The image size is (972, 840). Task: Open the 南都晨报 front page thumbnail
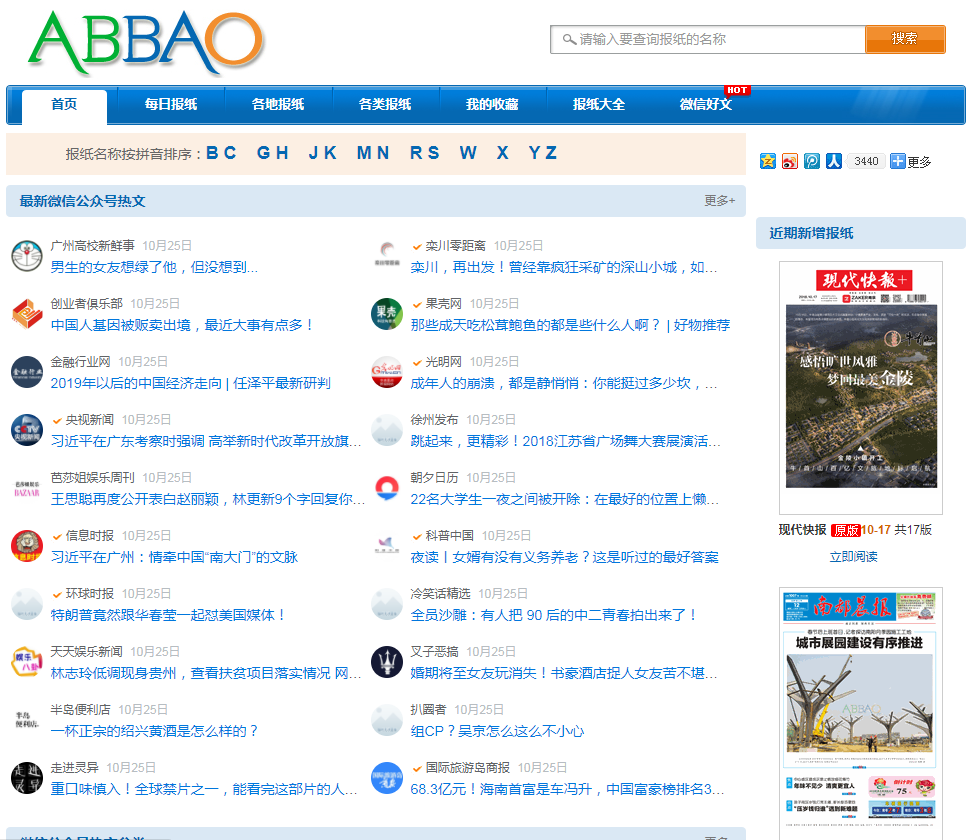861,713
